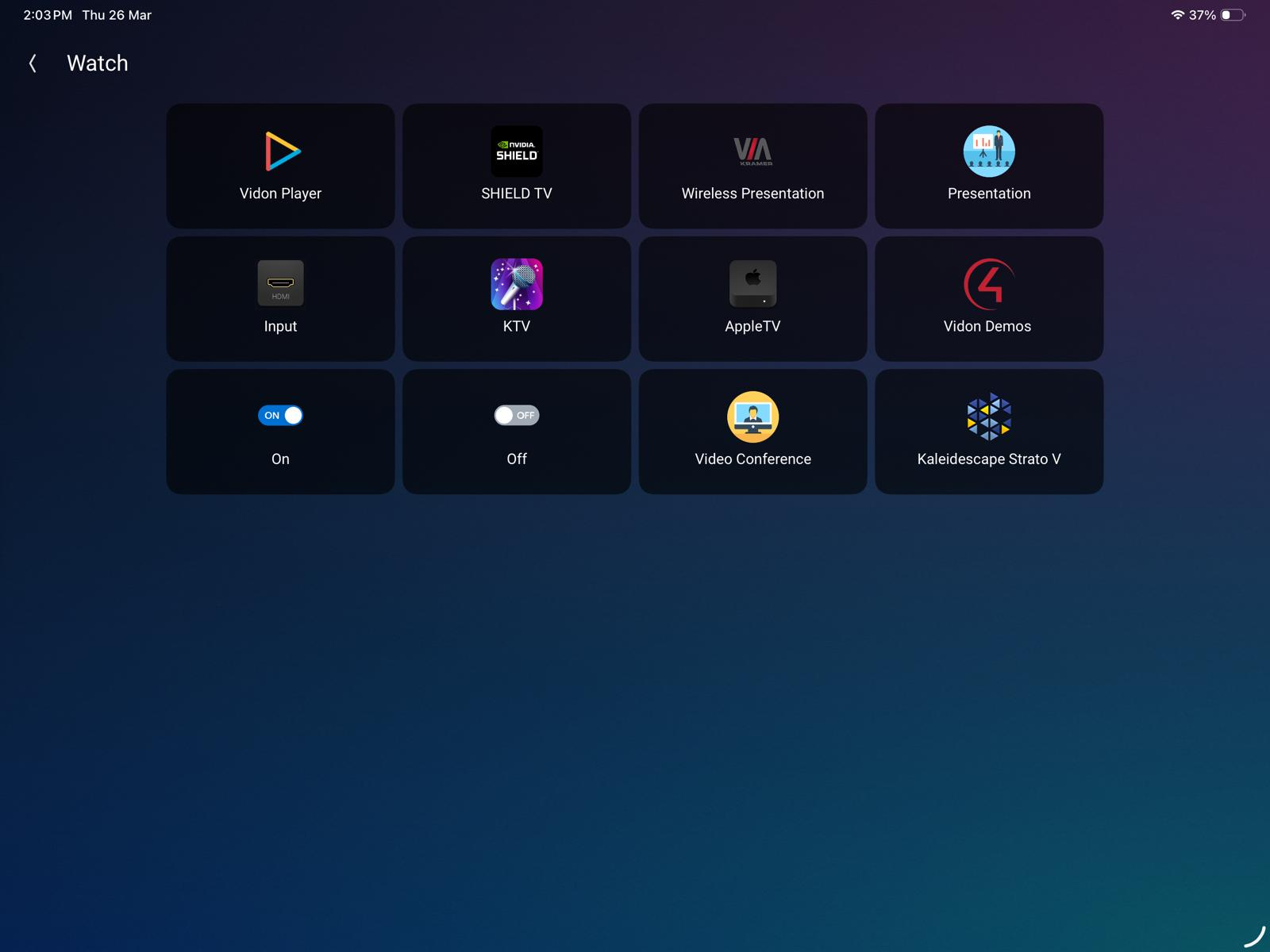Image resolution: width=1270 pixels, height=952 pixels.
Task: Tap the Wi-Fi status icon
Action: (1177, 15)
